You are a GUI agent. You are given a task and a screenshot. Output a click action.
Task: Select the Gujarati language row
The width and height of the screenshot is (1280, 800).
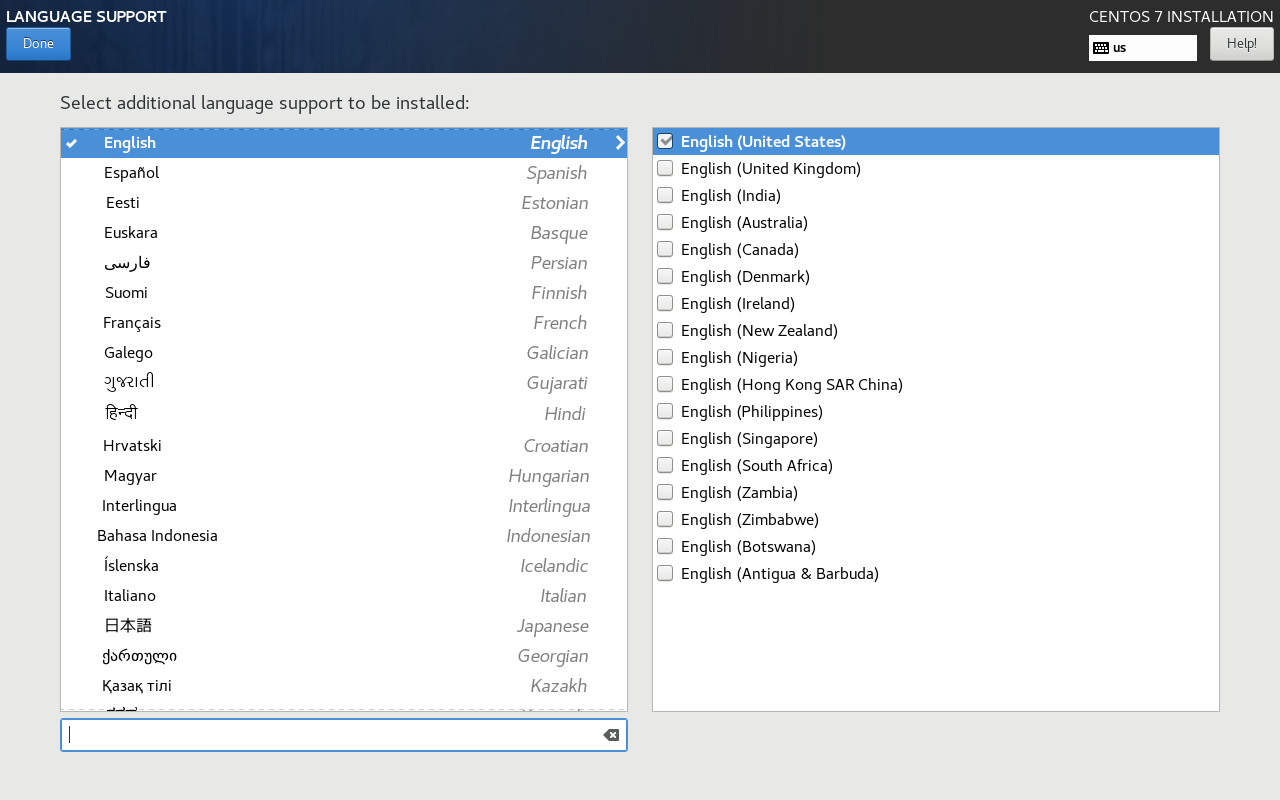(x=344, y=383)
